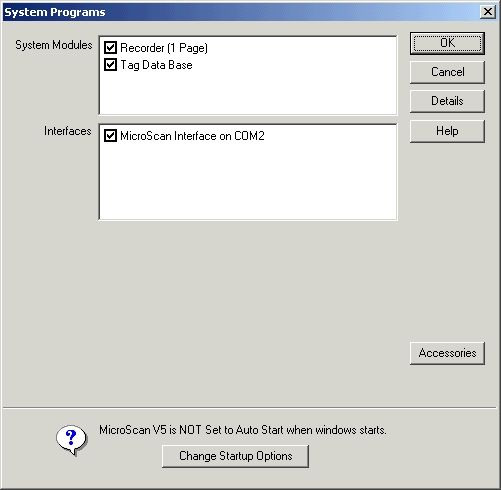Click the Auto Start status message text
The height and width of the screenshot is (490, 501).
point(243,430)
